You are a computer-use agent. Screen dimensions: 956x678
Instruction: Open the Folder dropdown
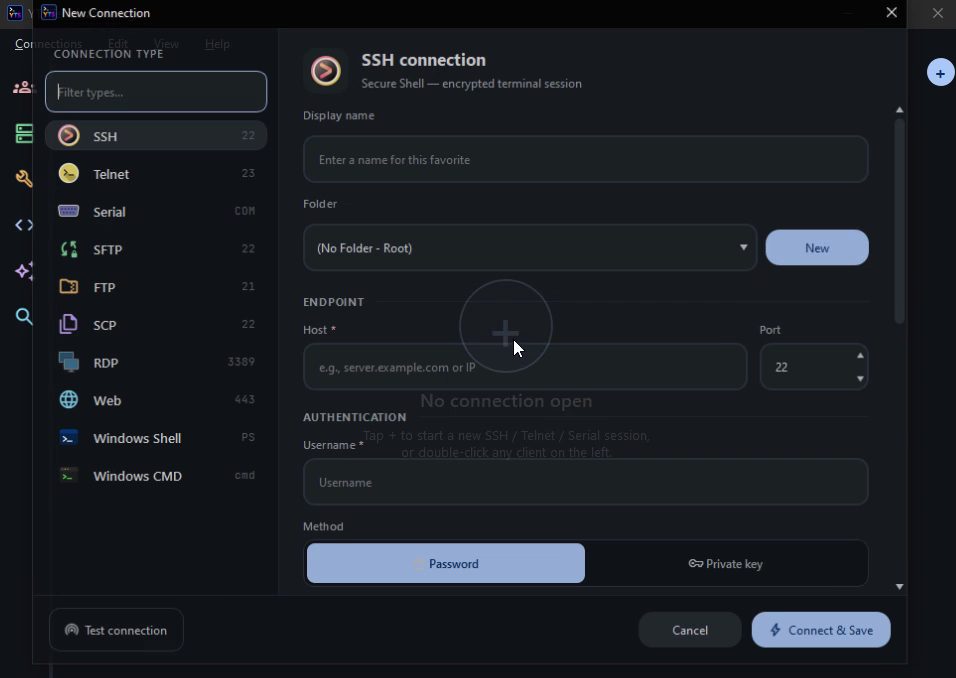(530, 248)
